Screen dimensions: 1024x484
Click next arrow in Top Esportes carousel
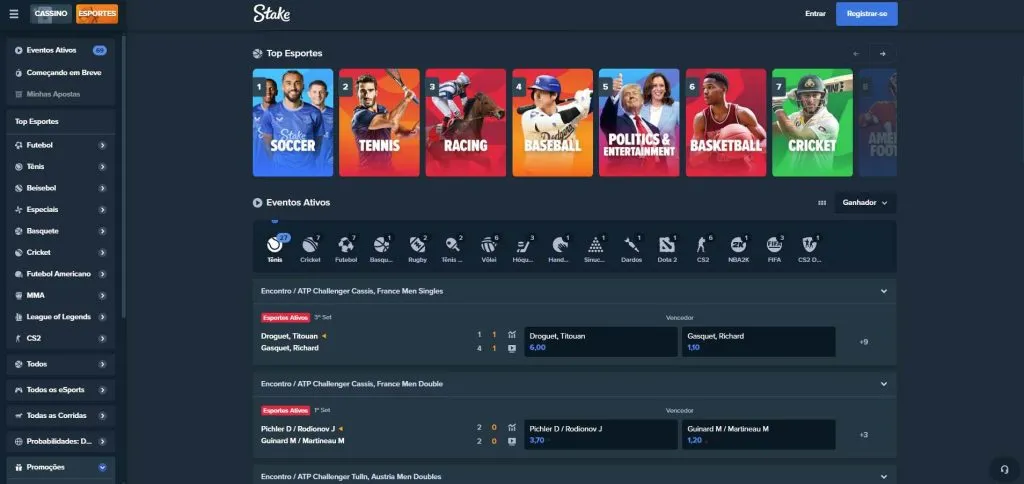pyautogui.click(x=882, y=53)
